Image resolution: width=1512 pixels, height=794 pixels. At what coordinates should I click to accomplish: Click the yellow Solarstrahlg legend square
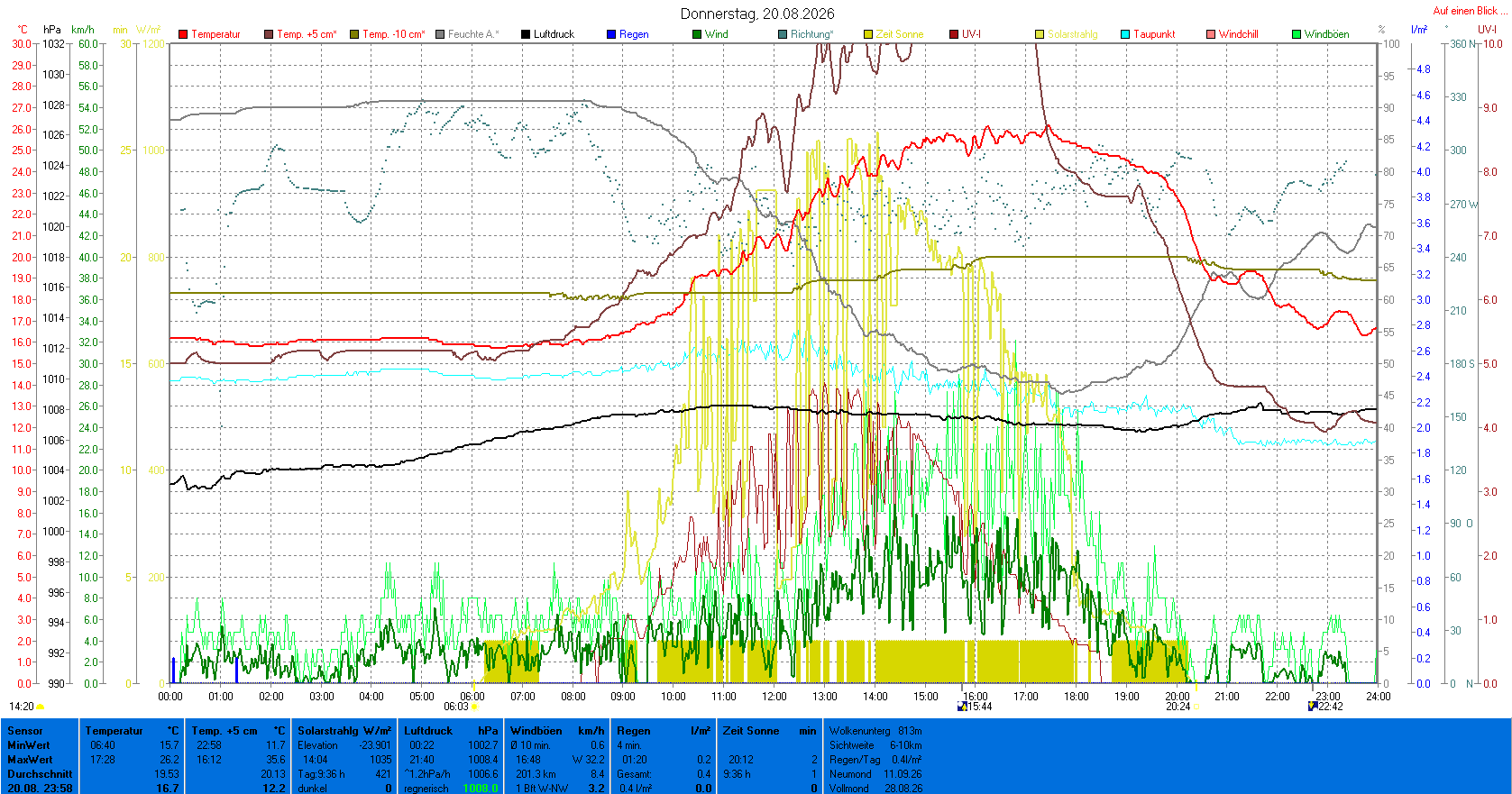tap(1040, 34)
